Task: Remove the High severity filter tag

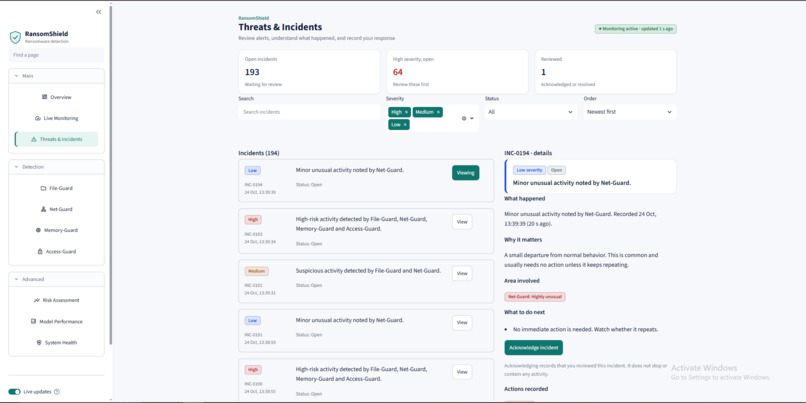Action: point(406,112)
